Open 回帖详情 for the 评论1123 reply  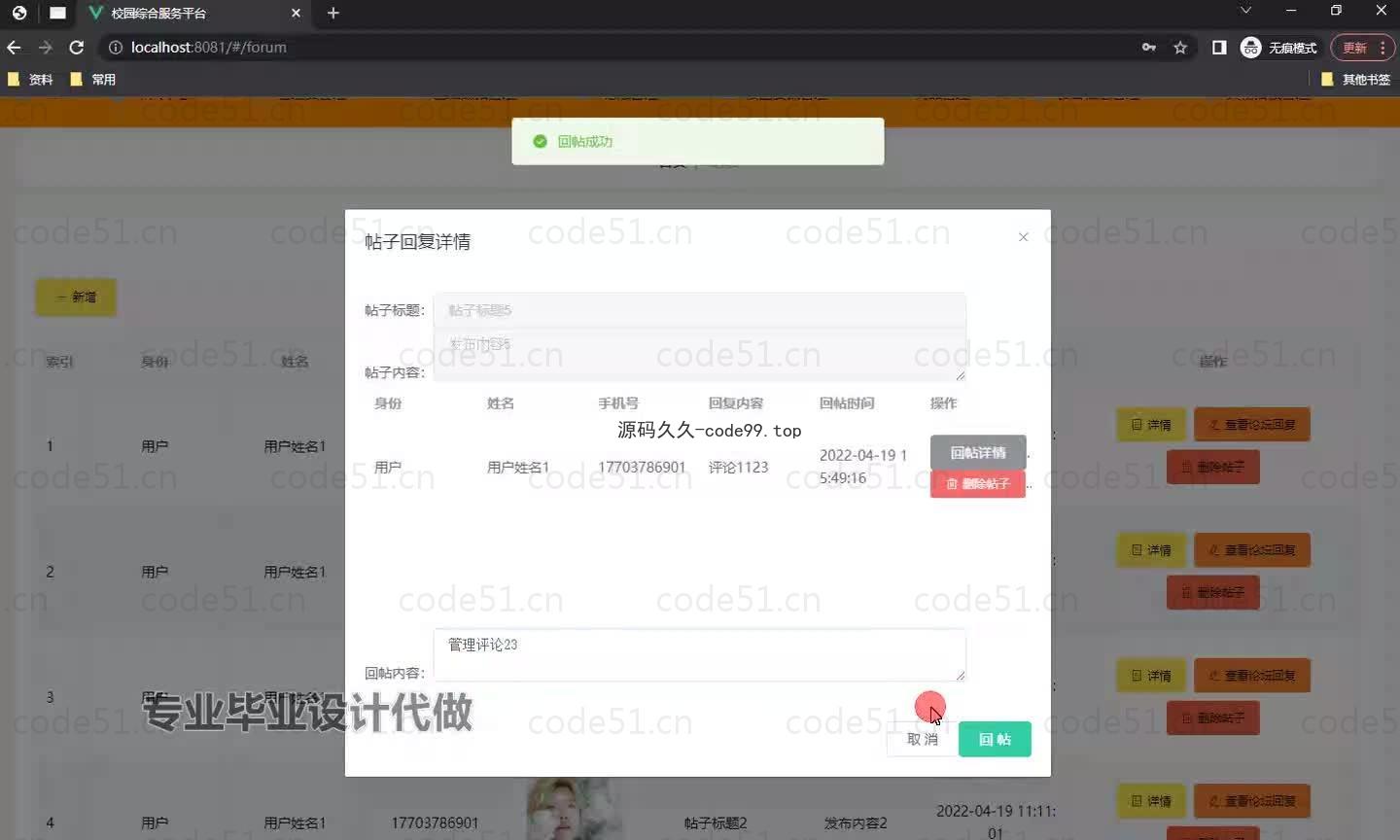tap(978, 452)
